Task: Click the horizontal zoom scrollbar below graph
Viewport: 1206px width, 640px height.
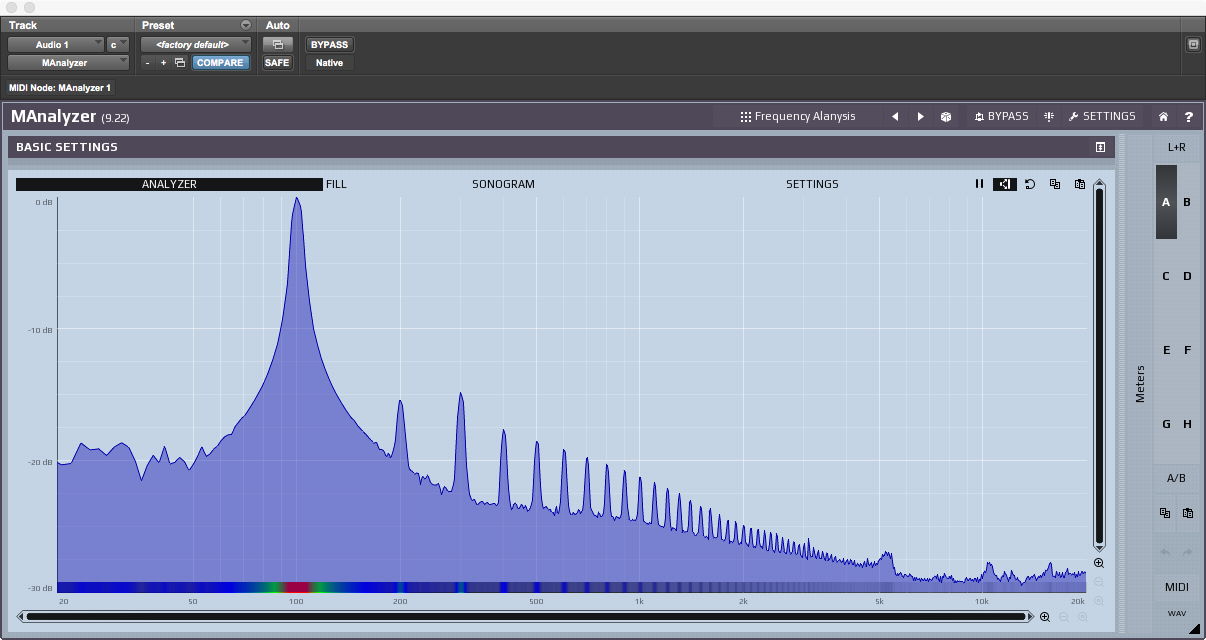Action: [525, 617]
